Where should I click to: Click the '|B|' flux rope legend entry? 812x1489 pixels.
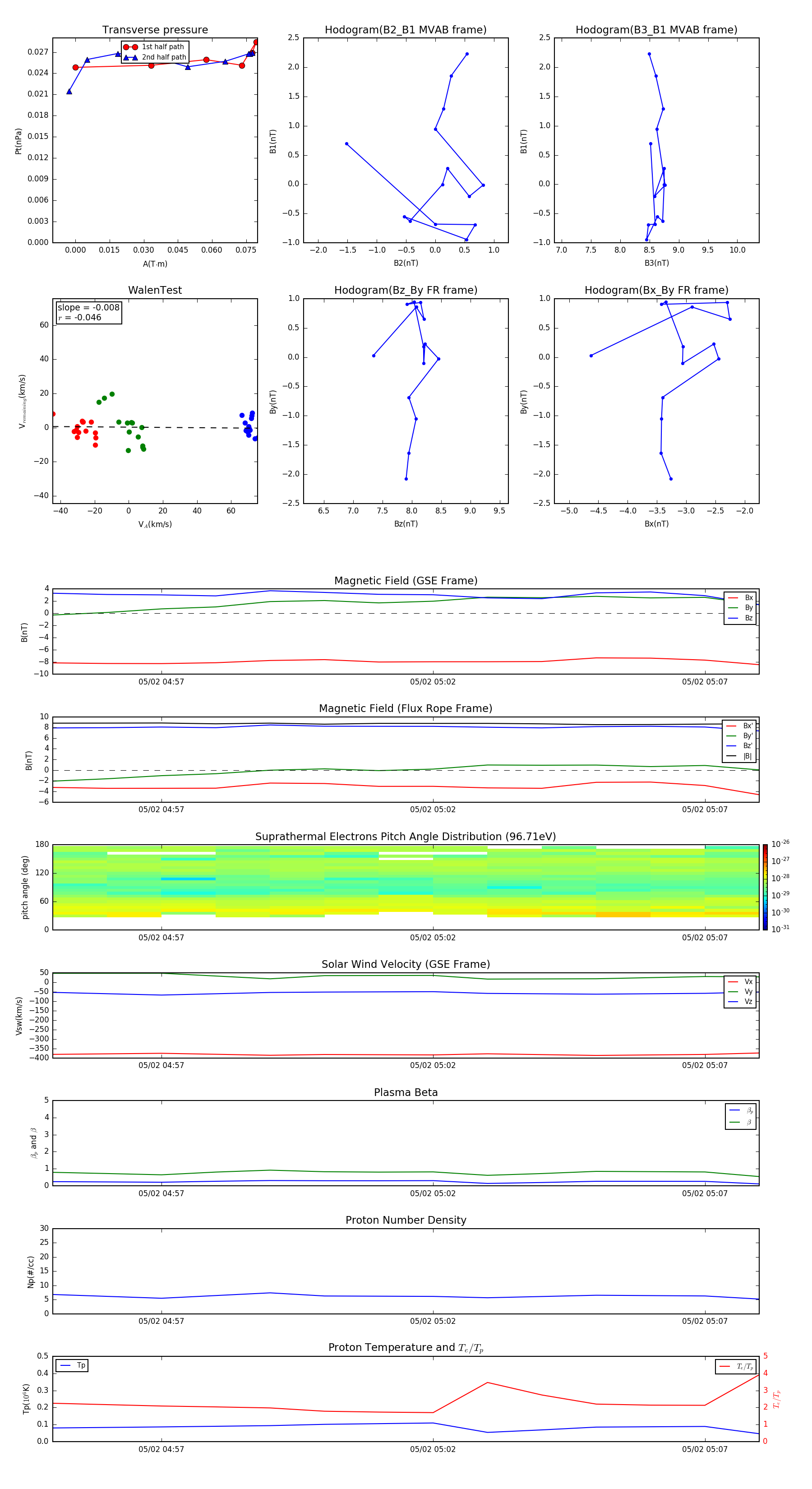click(740, 757)
